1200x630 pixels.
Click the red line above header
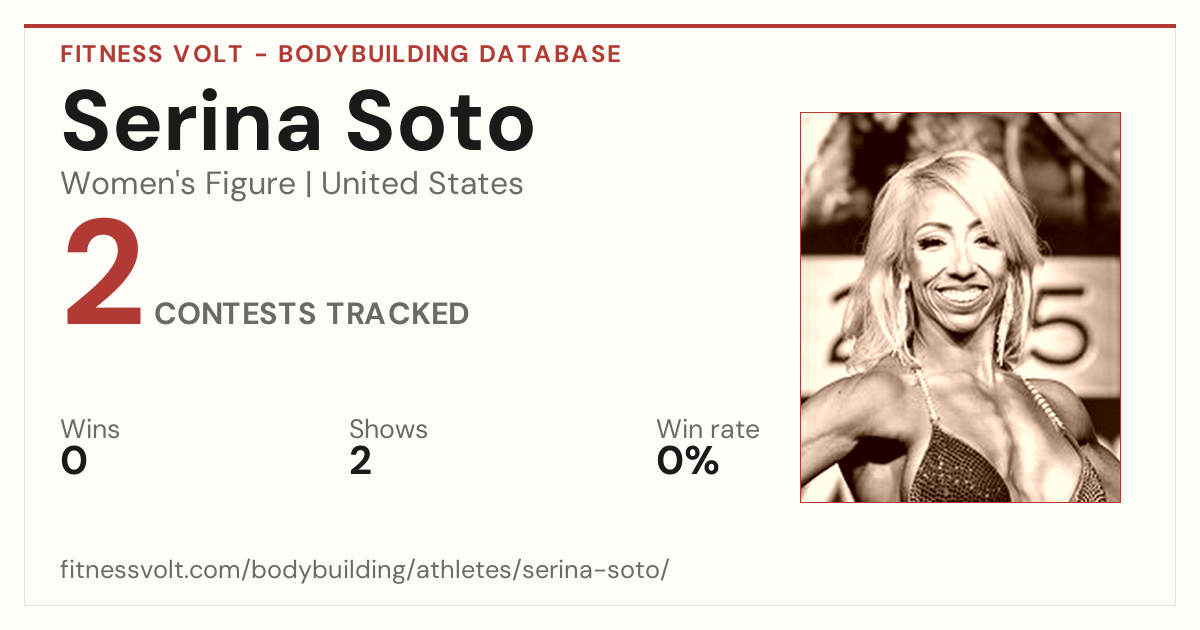click(600, 26)
